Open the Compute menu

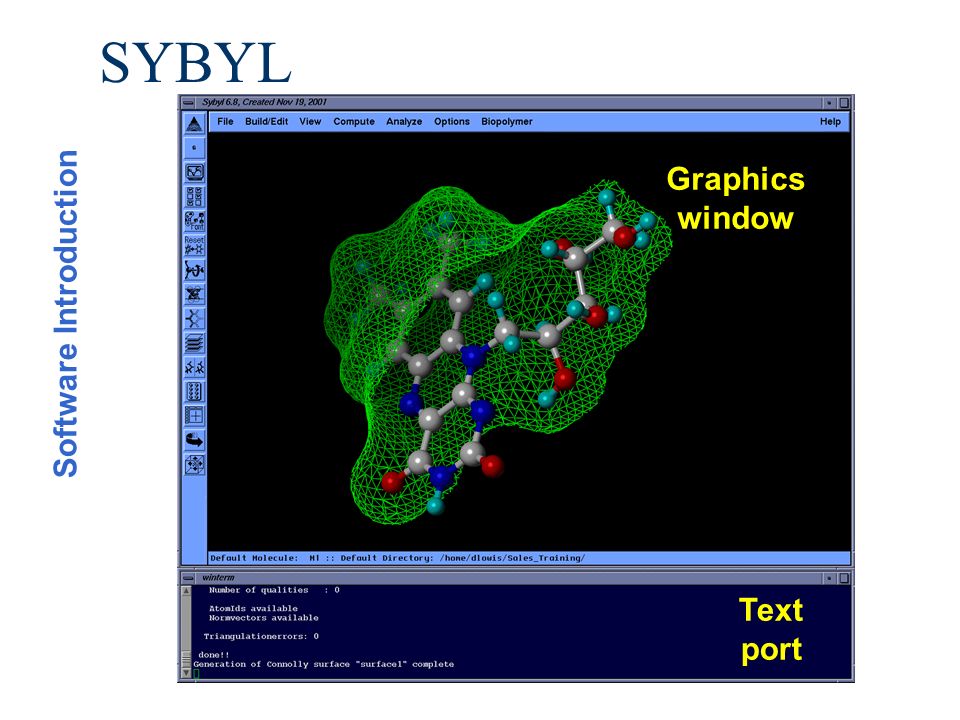tap(354, 121)
